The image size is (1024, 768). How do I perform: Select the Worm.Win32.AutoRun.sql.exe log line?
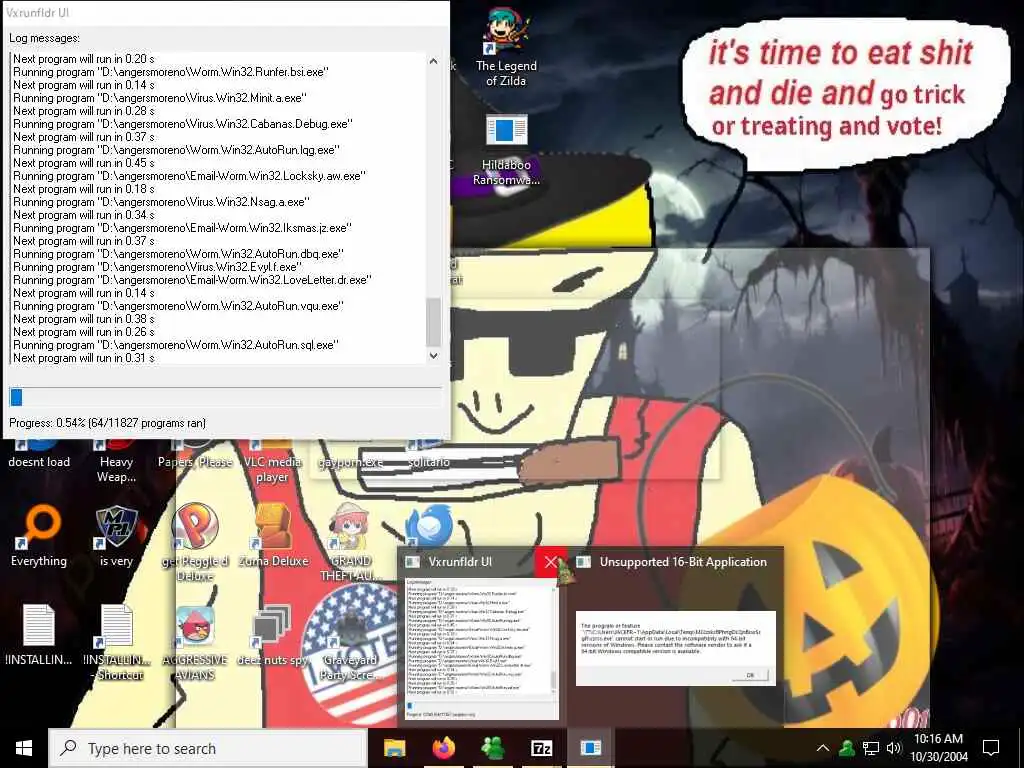tap(176, 345)
